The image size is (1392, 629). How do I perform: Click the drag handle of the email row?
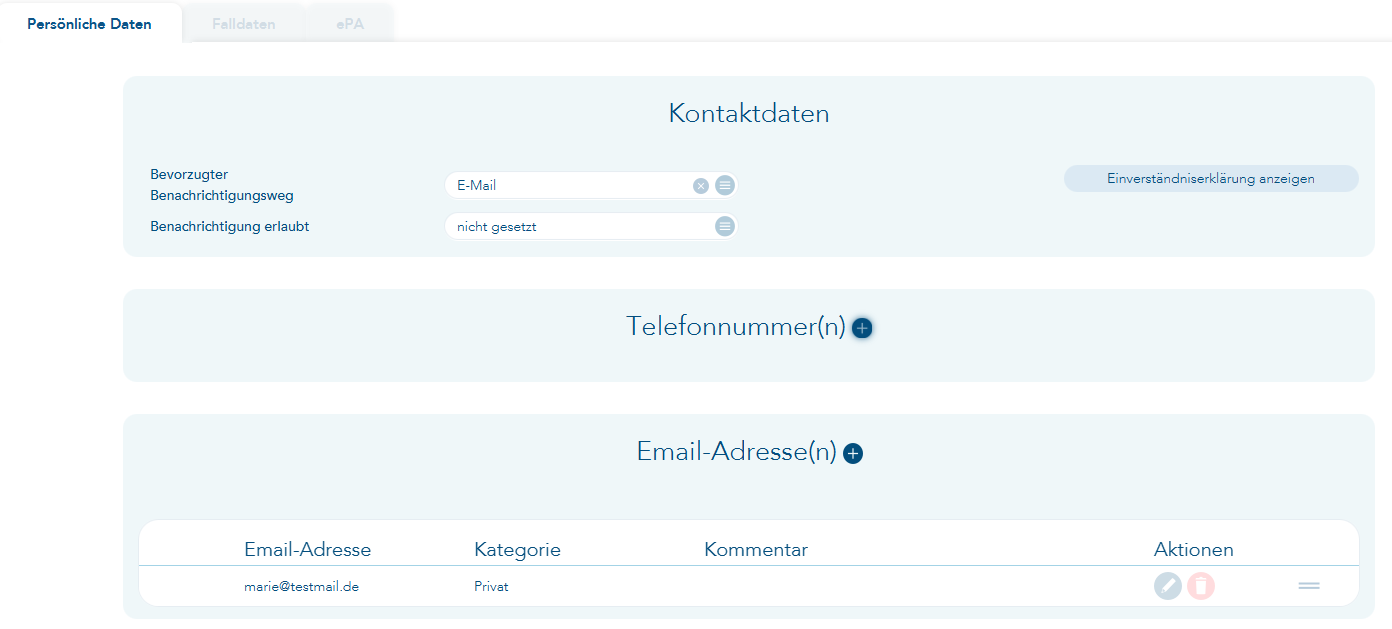(1309, 586)
